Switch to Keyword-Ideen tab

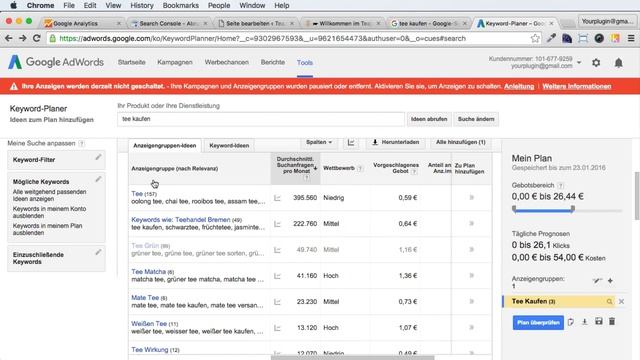(x=229, y=146)
